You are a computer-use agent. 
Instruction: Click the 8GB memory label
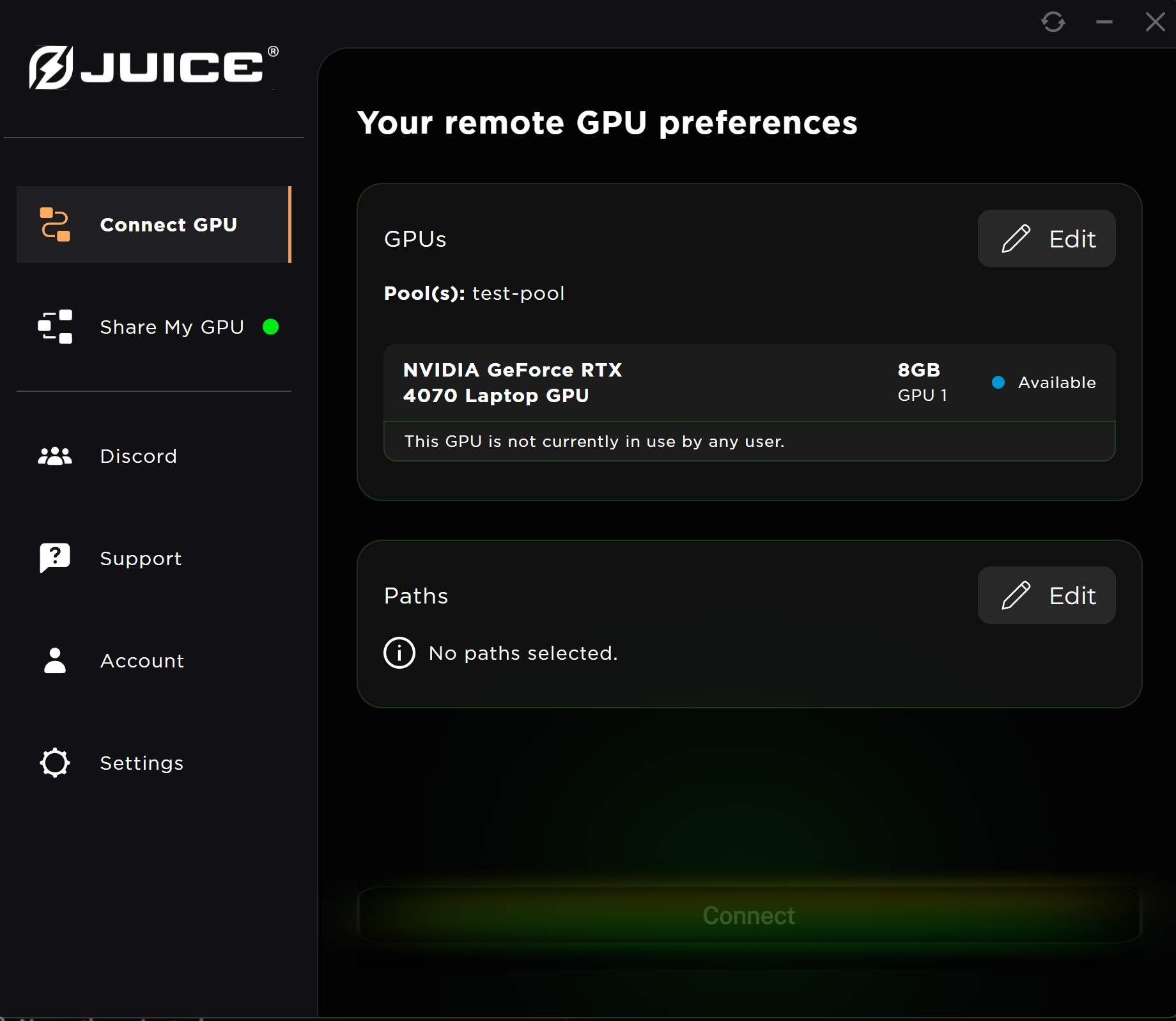[919, 370]
